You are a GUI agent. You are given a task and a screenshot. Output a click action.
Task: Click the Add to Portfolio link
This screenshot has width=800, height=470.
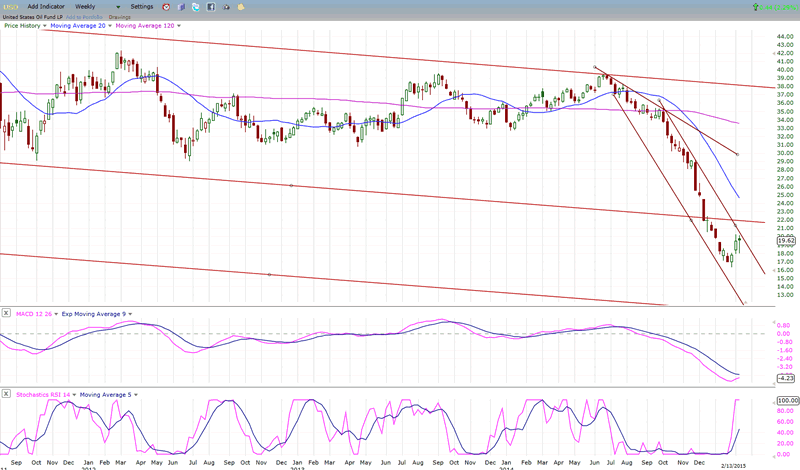pyautogui.click(x=84, y=17)
